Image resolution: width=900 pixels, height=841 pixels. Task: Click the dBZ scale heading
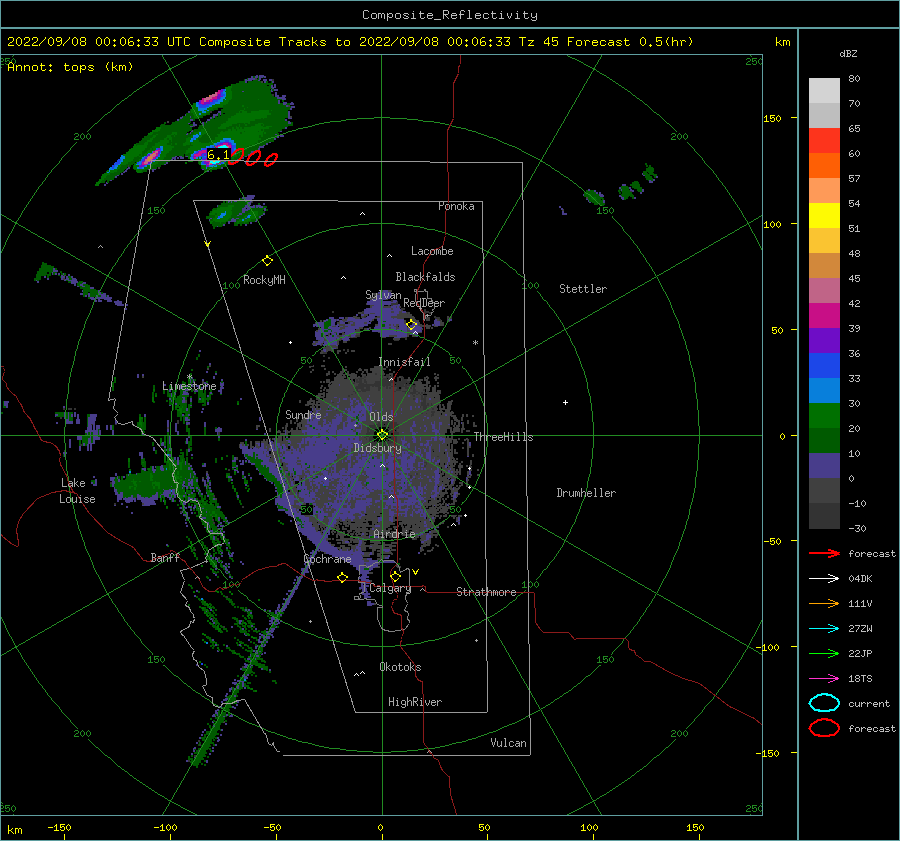pyautogui.click(x=848, y=54)
